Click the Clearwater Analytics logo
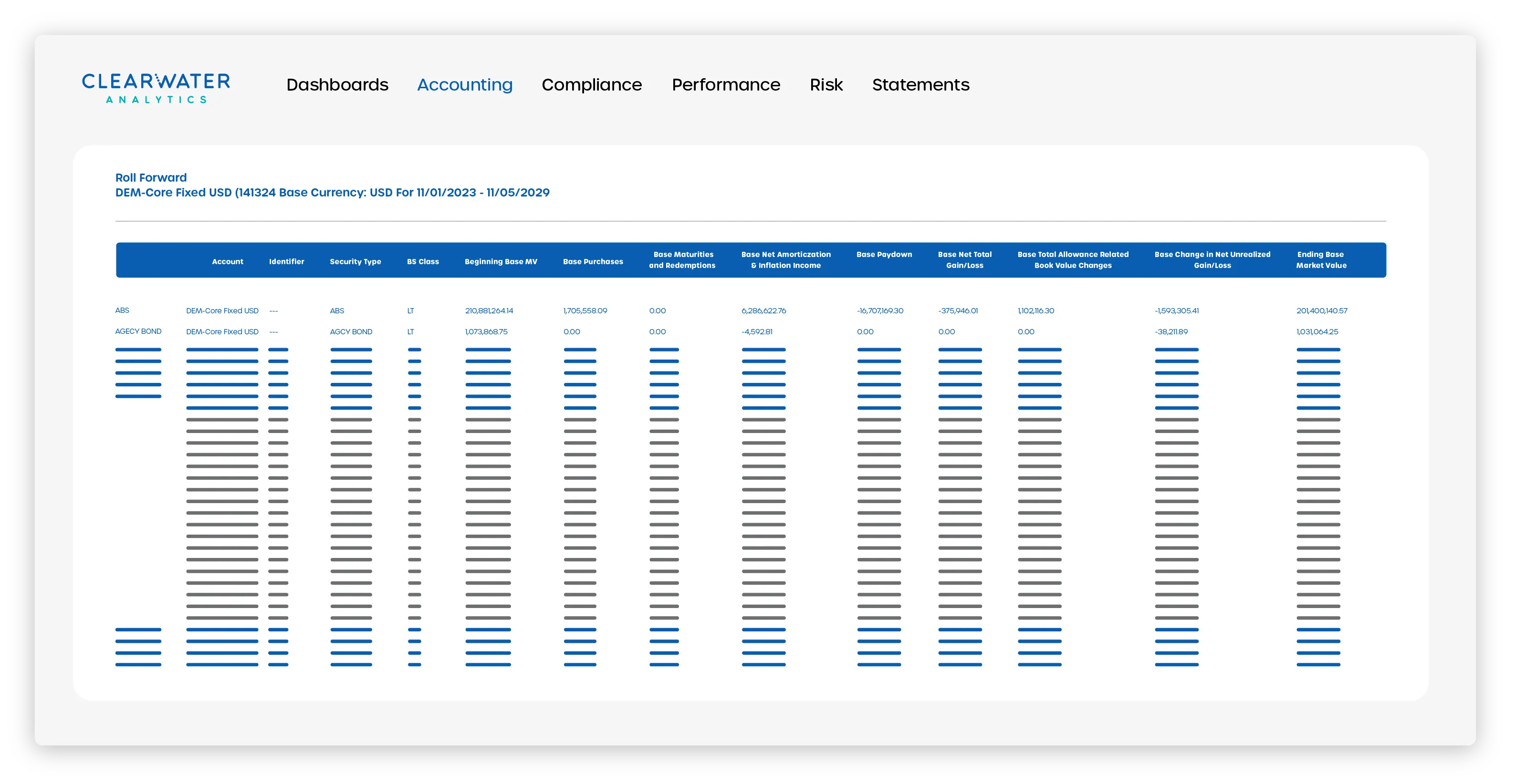The width and height of the screenshot is (1515, 784). 156,88
